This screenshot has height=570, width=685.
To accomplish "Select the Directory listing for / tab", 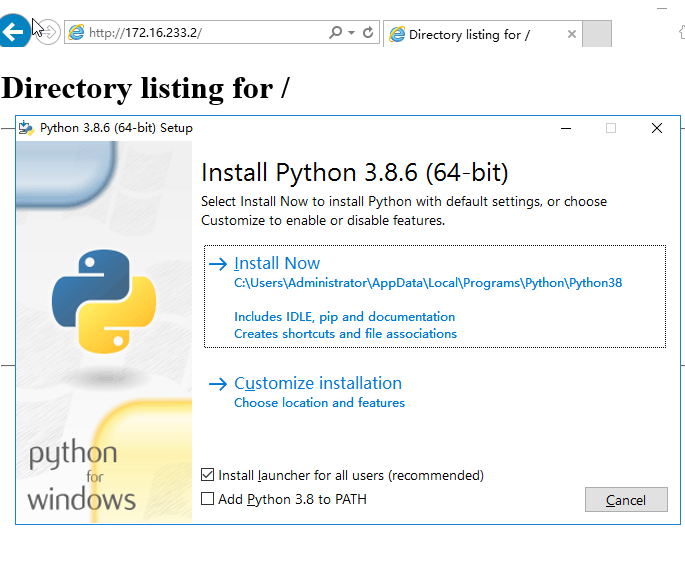I will pos(469,34).
